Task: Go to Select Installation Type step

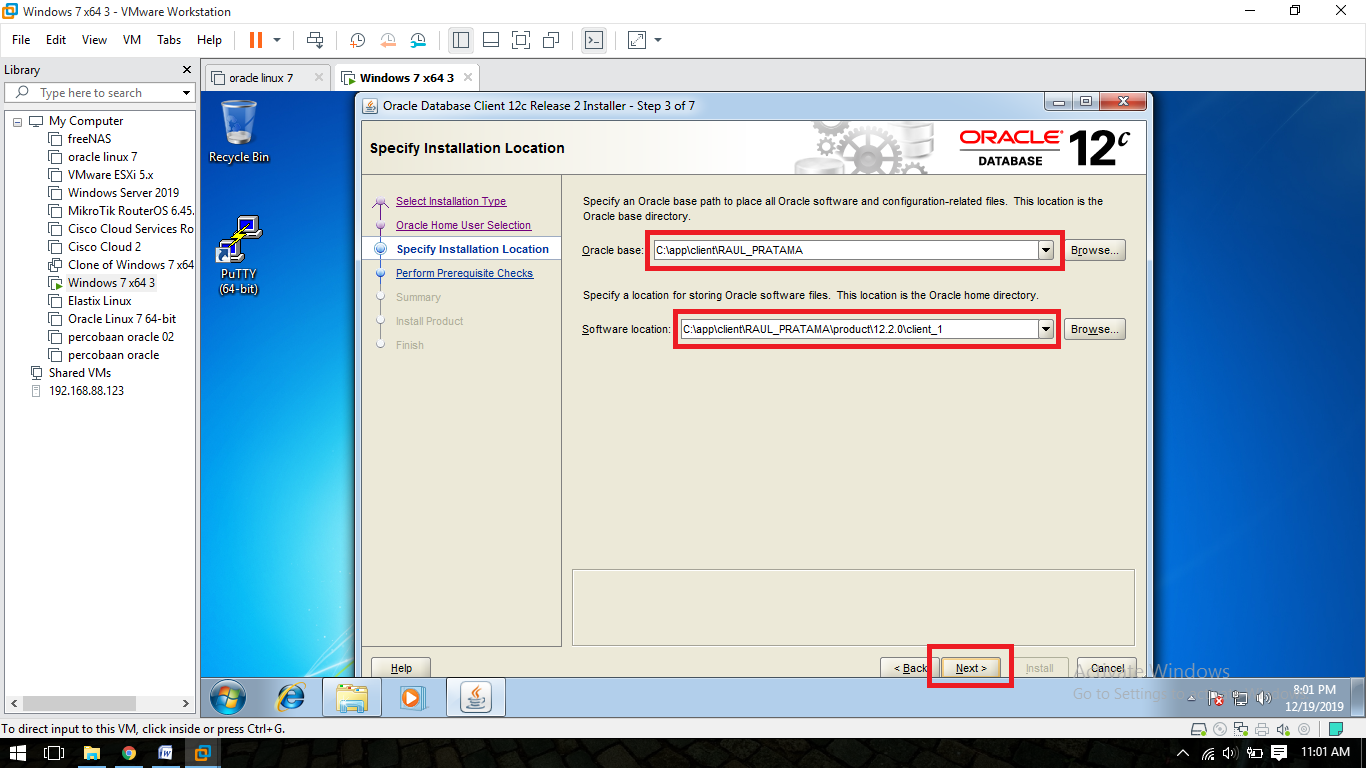Action: click(x=451, y=201)
